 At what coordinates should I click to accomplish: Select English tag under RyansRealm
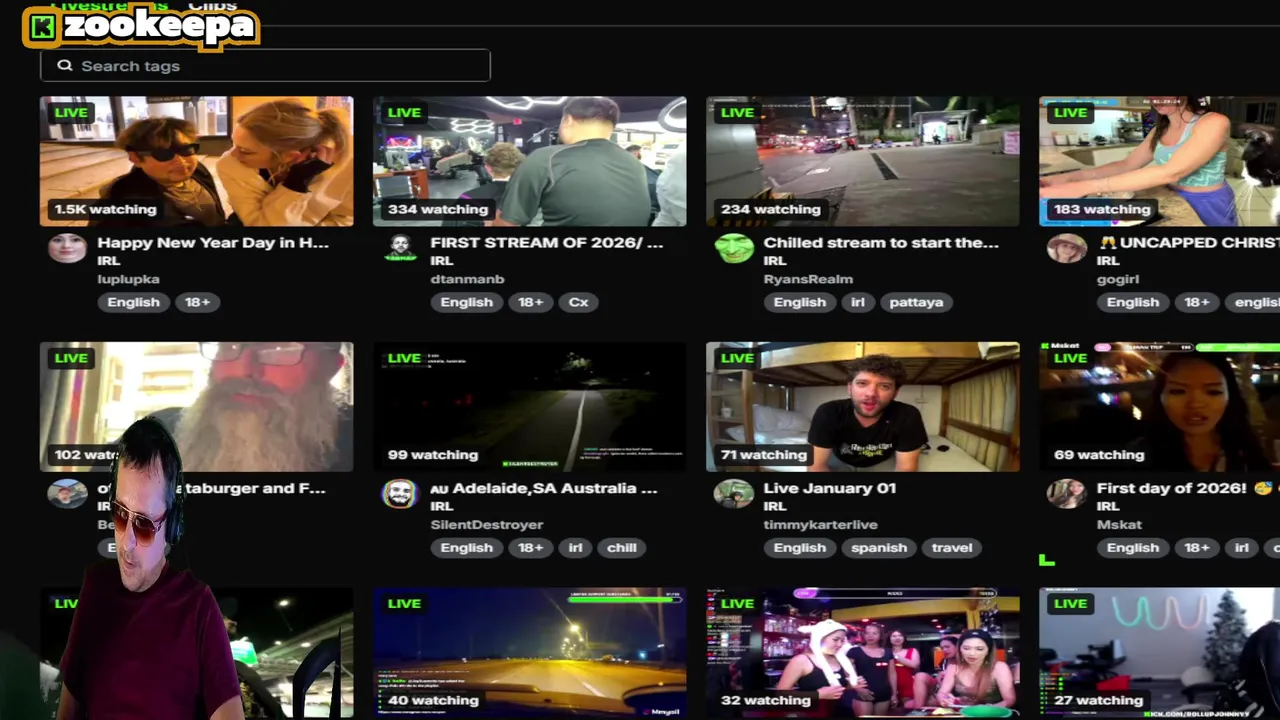799,302
